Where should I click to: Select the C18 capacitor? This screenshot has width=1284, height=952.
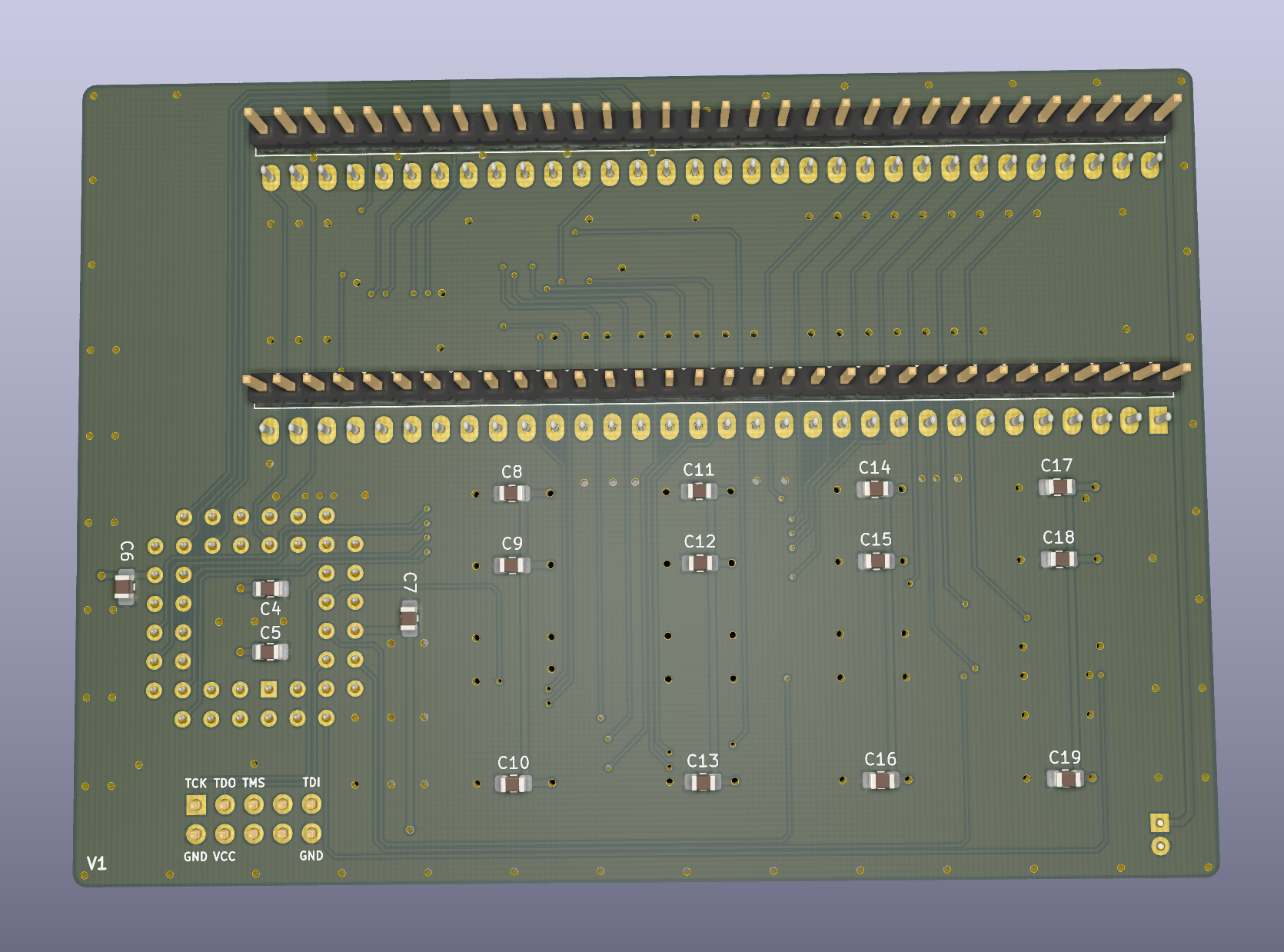[x=1059, y=559]
